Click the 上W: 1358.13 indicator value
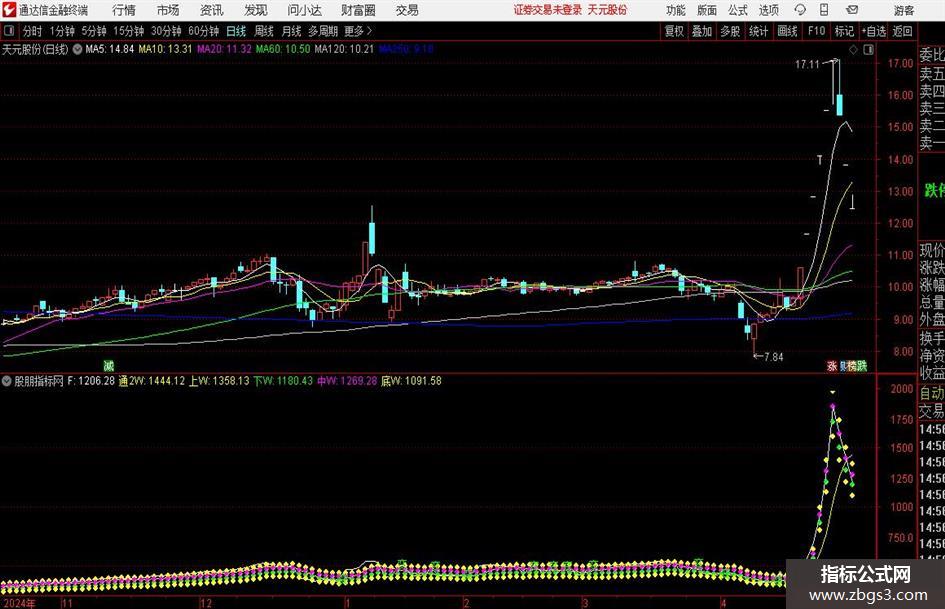 219,381
